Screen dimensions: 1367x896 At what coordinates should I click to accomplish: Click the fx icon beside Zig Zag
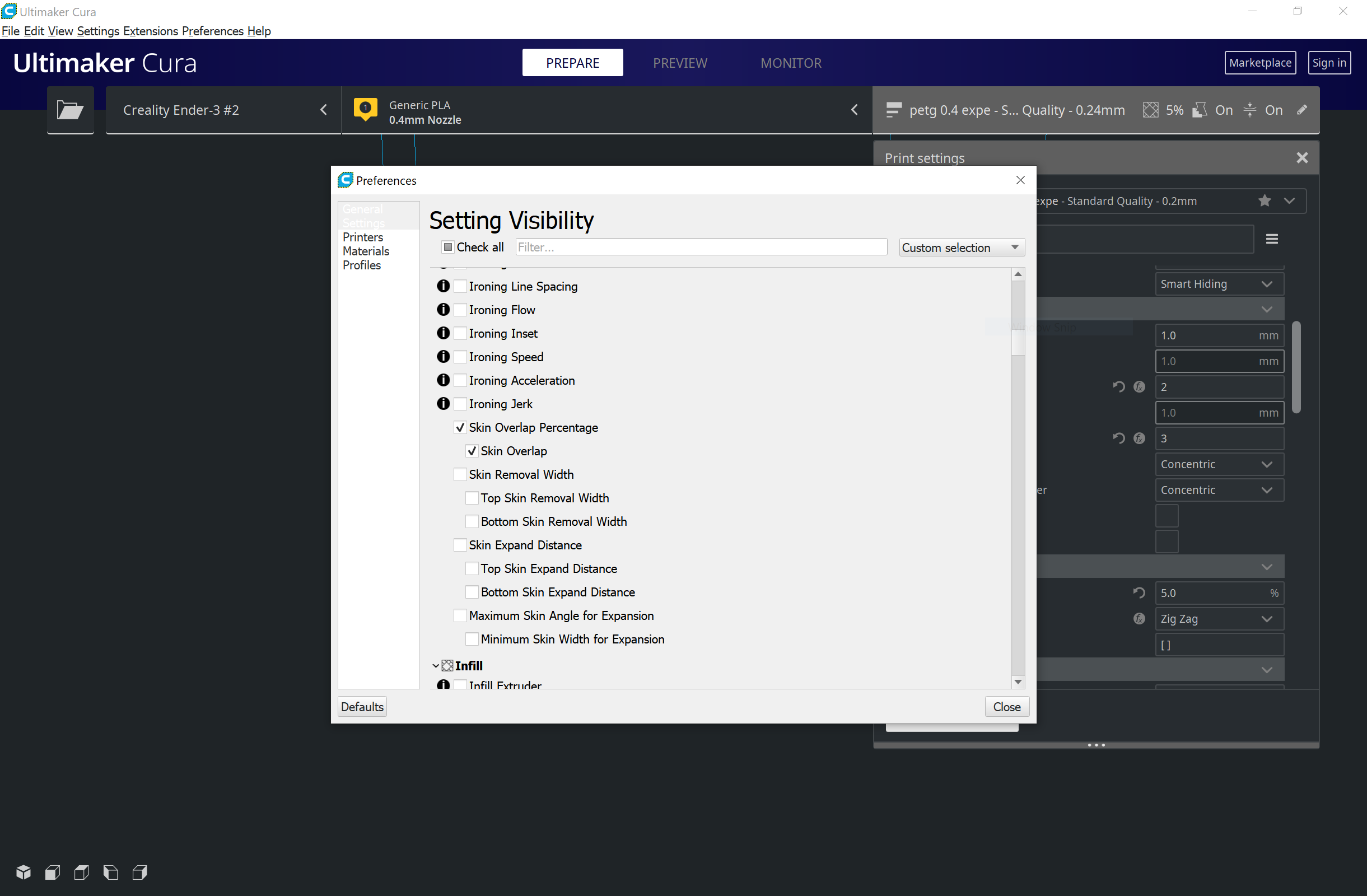tap(1139, 619)
